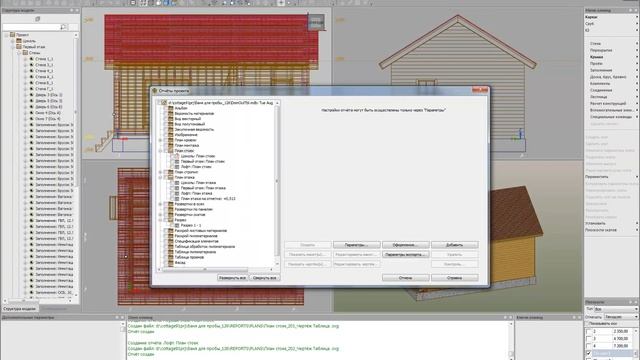Click the Параметры... button
640x360 pixels.
[x=356, y=245]
